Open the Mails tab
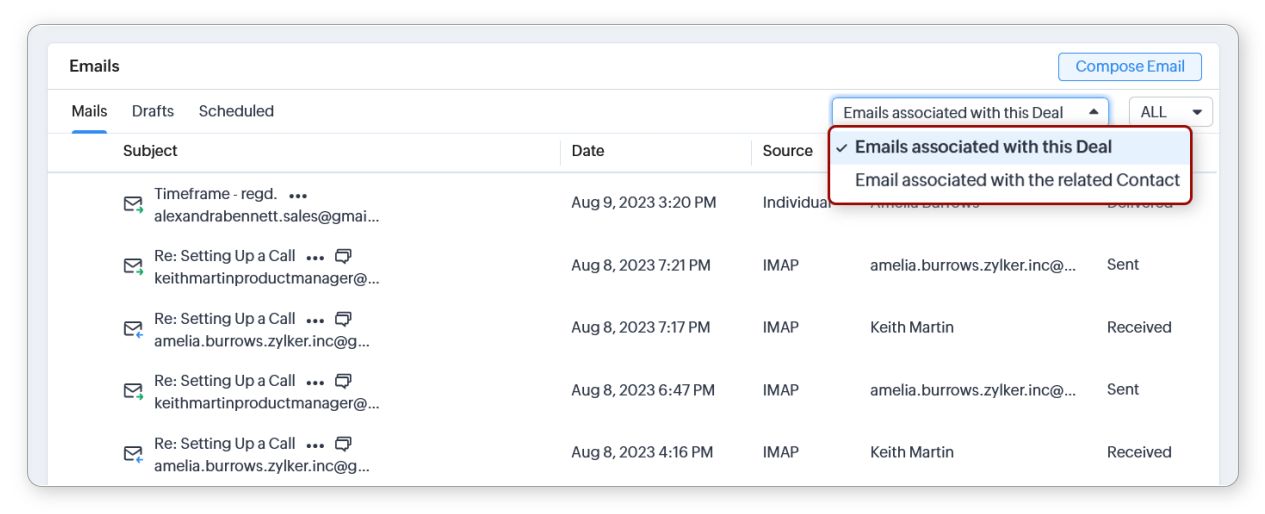Image resolution: width=1265 pixels, height=514 pixels. [89, 111]
